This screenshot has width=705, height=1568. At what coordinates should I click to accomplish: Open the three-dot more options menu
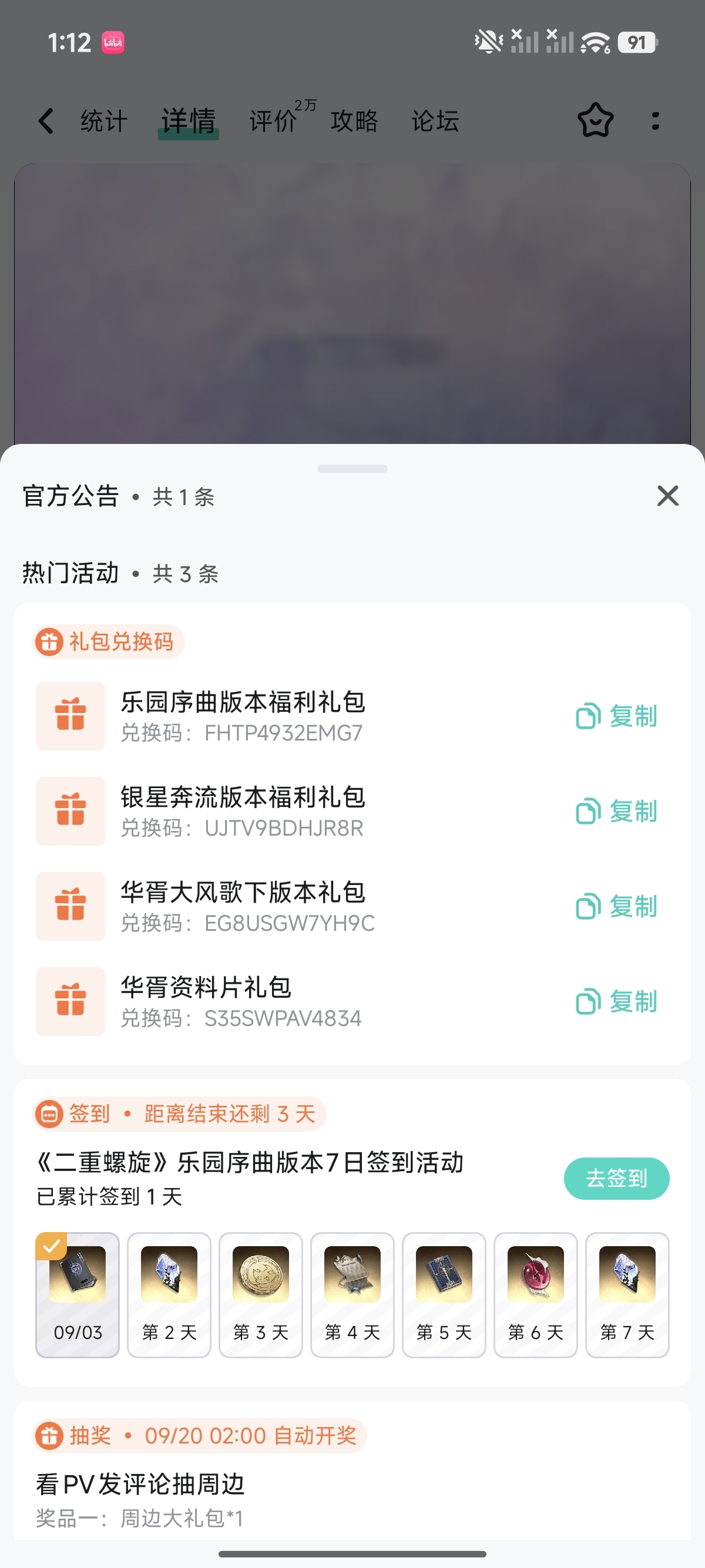(655, 120)
